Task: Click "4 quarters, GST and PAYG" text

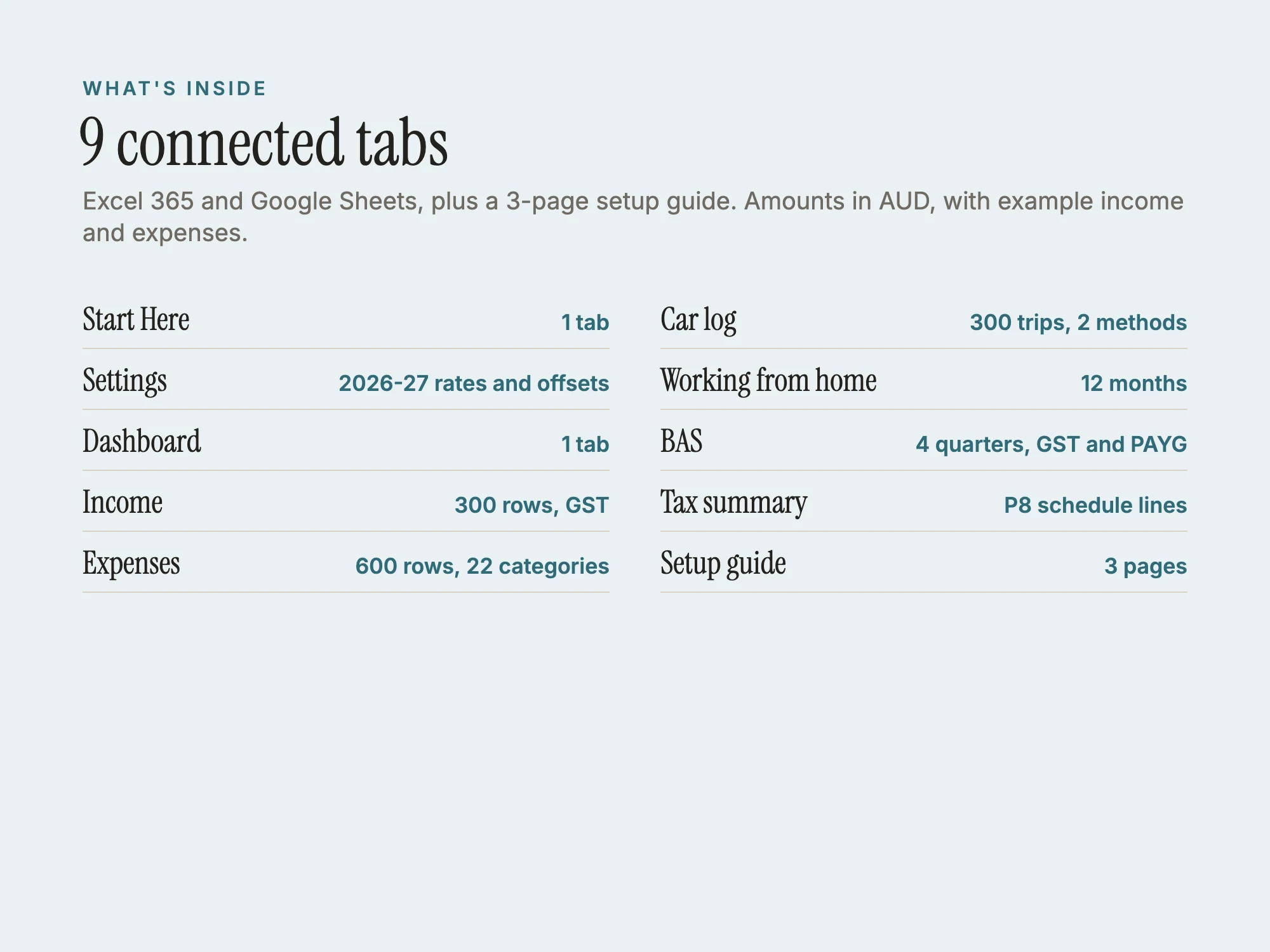Action: point(1051,444)
